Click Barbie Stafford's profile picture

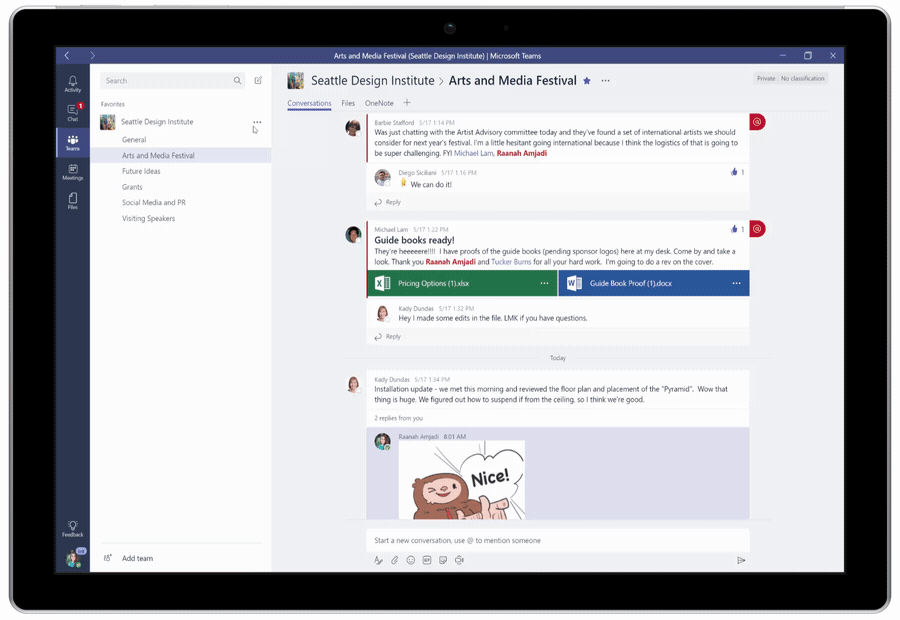(x=353, y=127)
